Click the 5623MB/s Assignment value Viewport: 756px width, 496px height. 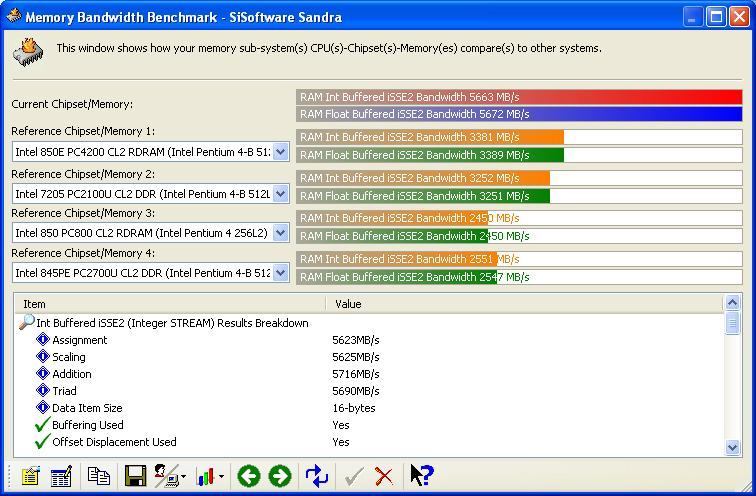pyautogui.click(x=356, y=340)
